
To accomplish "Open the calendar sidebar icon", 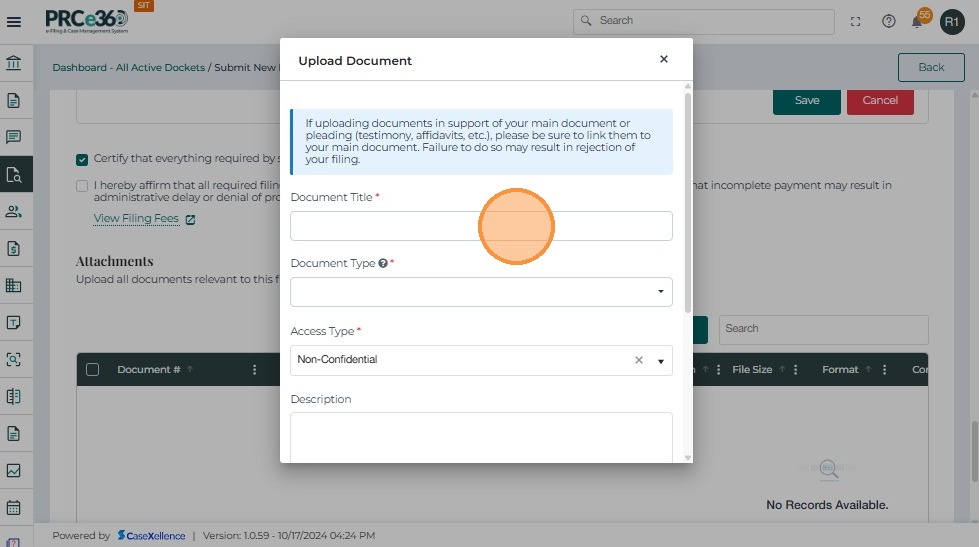I will [14, 507].
